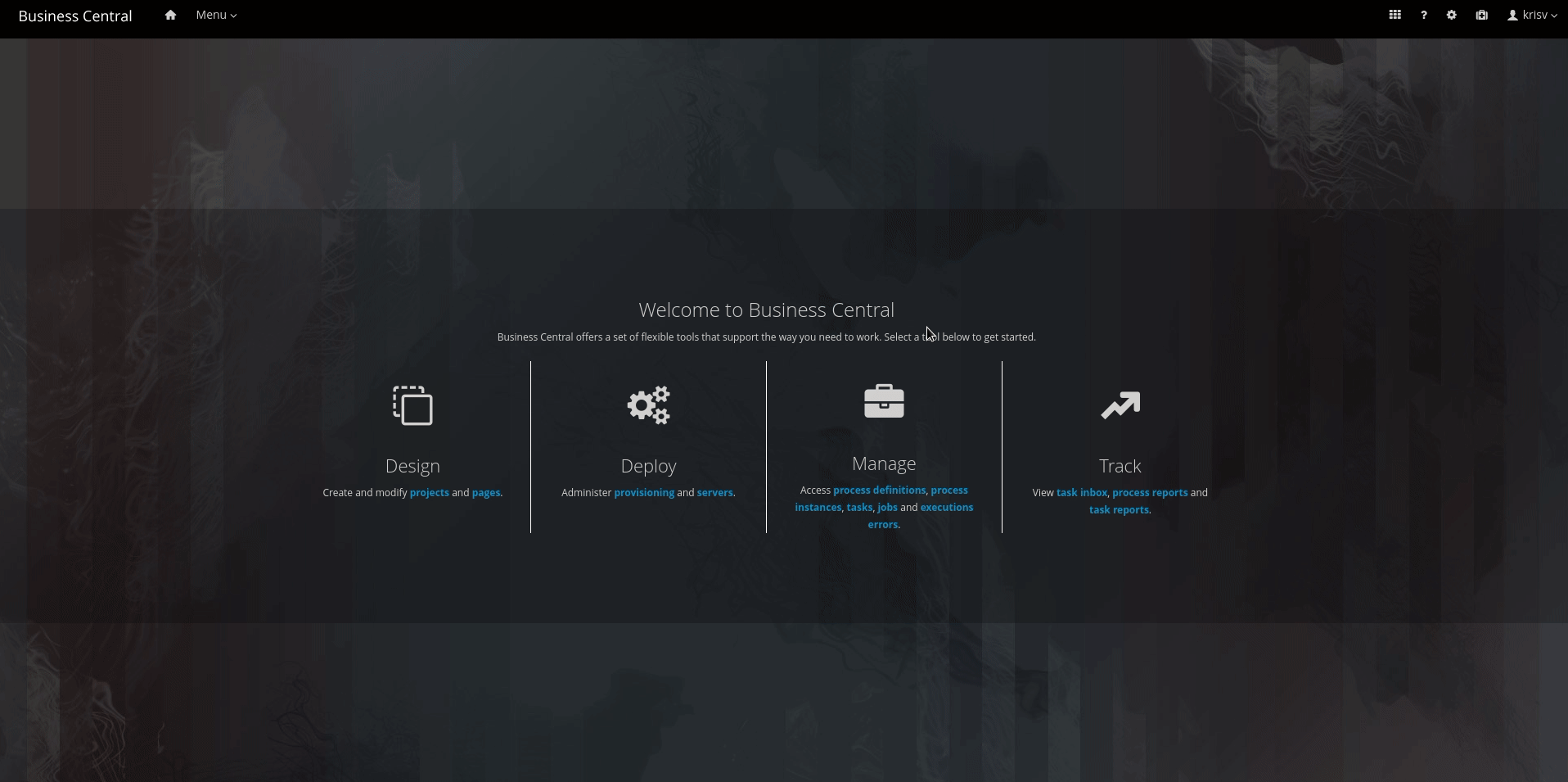Open the servers link under Deploy
This screenshot has width=1568, height=782.
(x=714, y=493)
